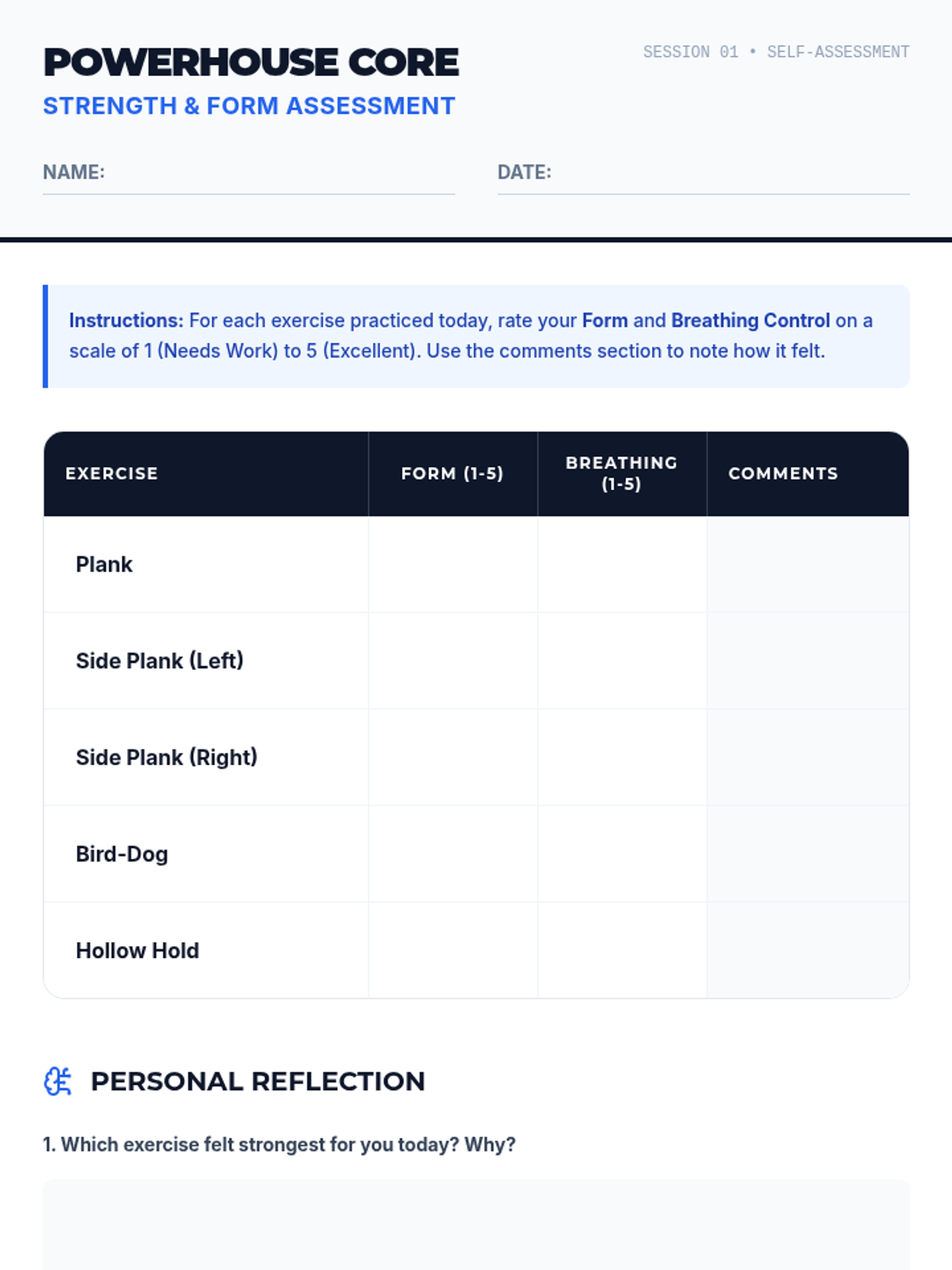This screenshot has height=1270, width=952.
Task: Click the Powerhouse Core title
Action: [251, 63]
